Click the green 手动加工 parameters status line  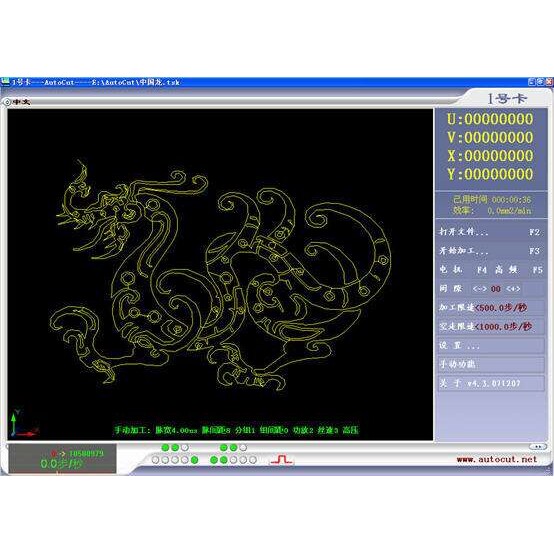point(236,430)
